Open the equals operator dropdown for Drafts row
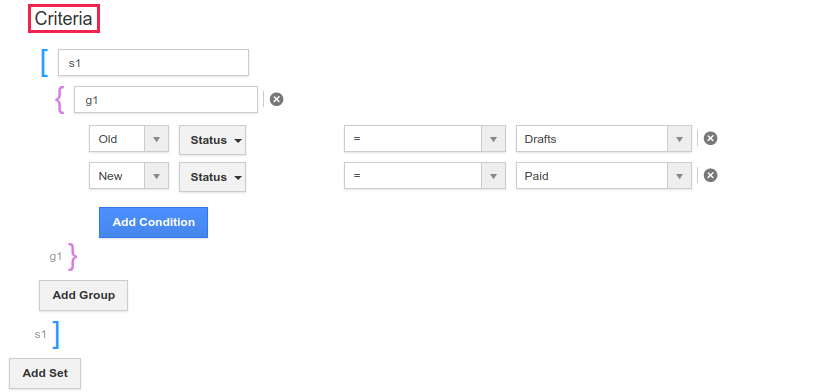This screenshot has width=833, height=392. (x=424, y=139)
